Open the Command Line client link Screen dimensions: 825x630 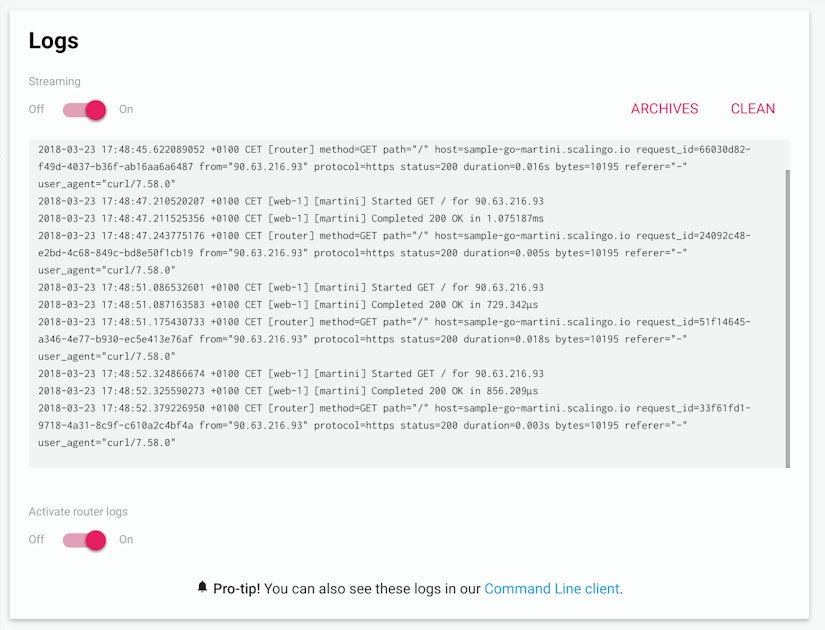coord(554,590)
